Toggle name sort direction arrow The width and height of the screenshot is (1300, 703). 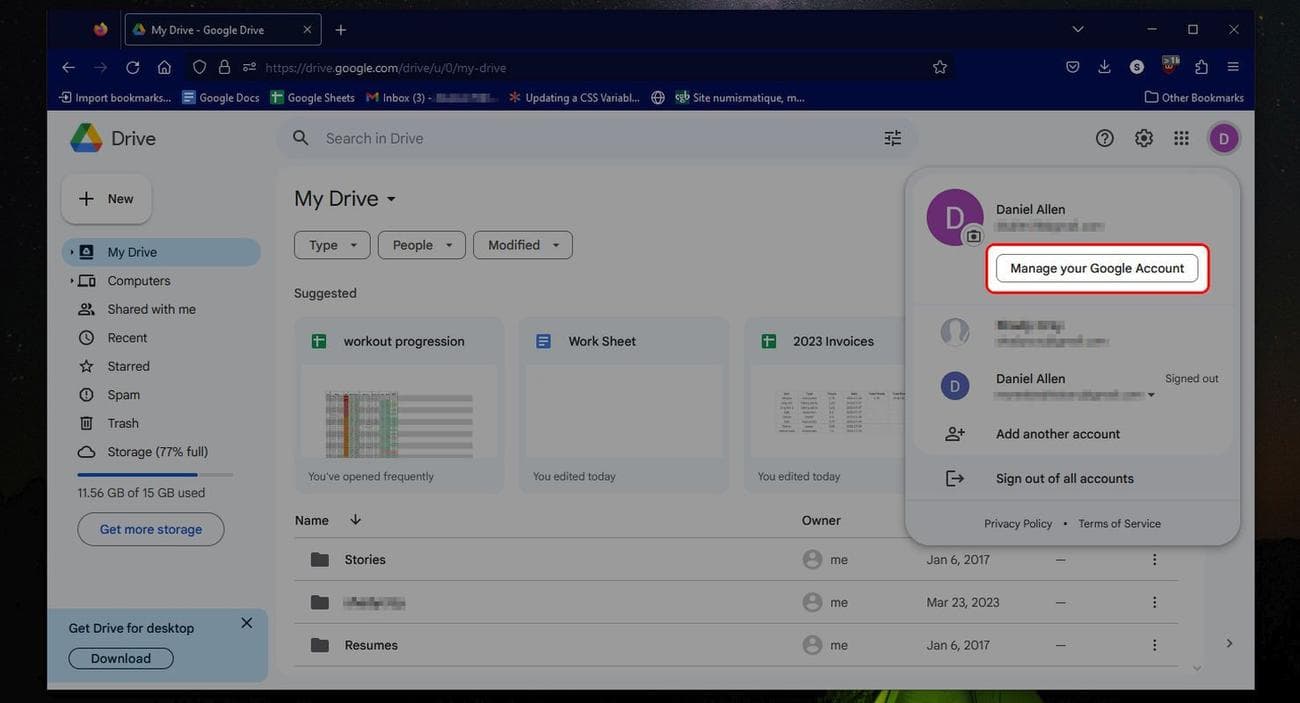point(355,520)
